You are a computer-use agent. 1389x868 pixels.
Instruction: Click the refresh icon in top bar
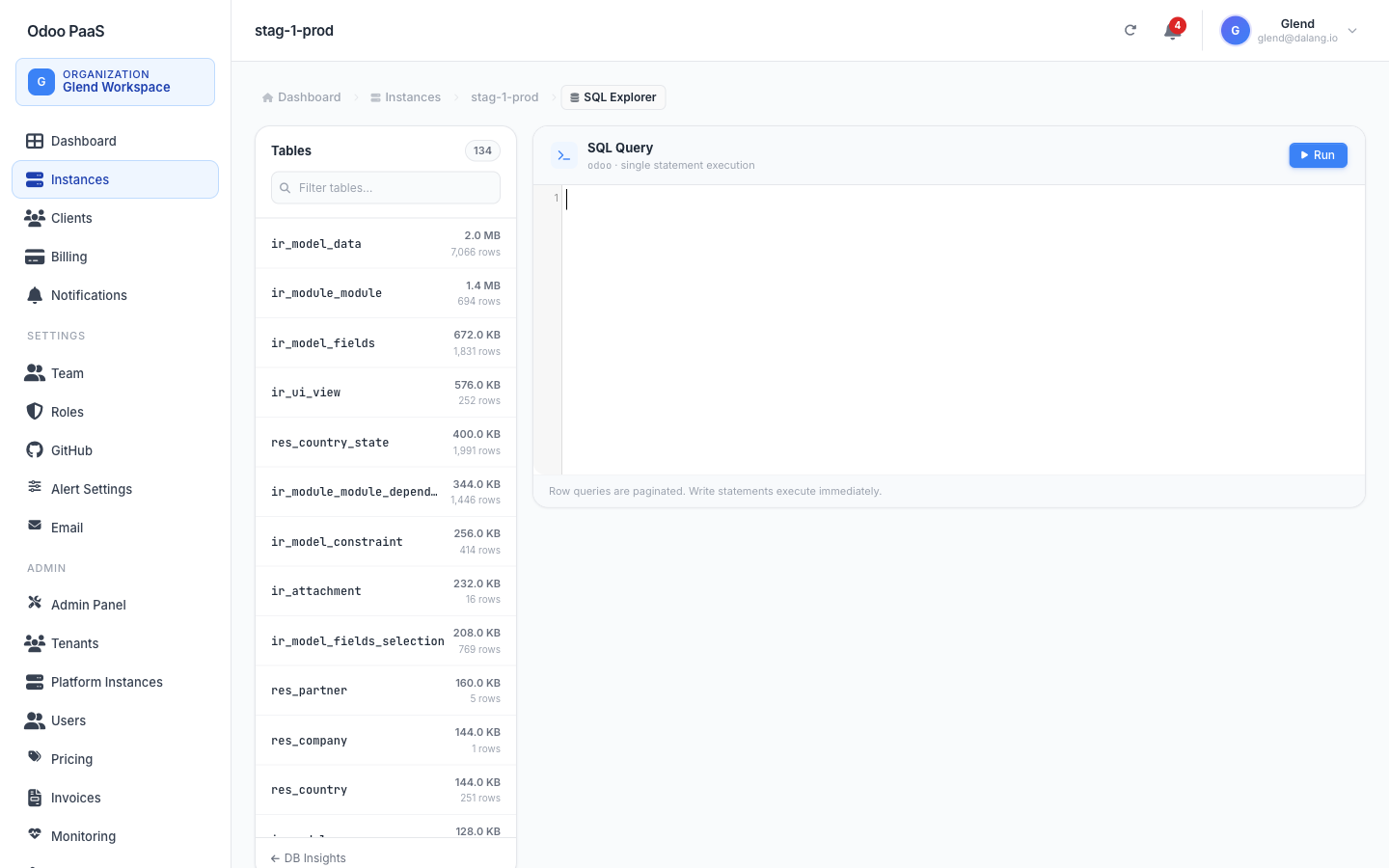(1130, 30)
